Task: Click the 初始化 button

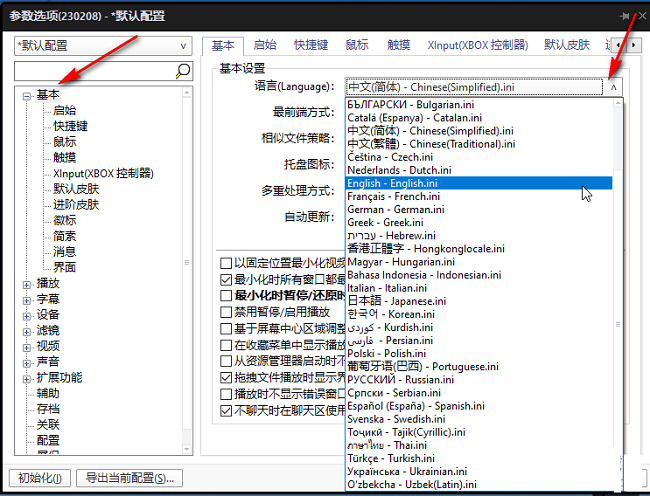Action: [40, 478]
